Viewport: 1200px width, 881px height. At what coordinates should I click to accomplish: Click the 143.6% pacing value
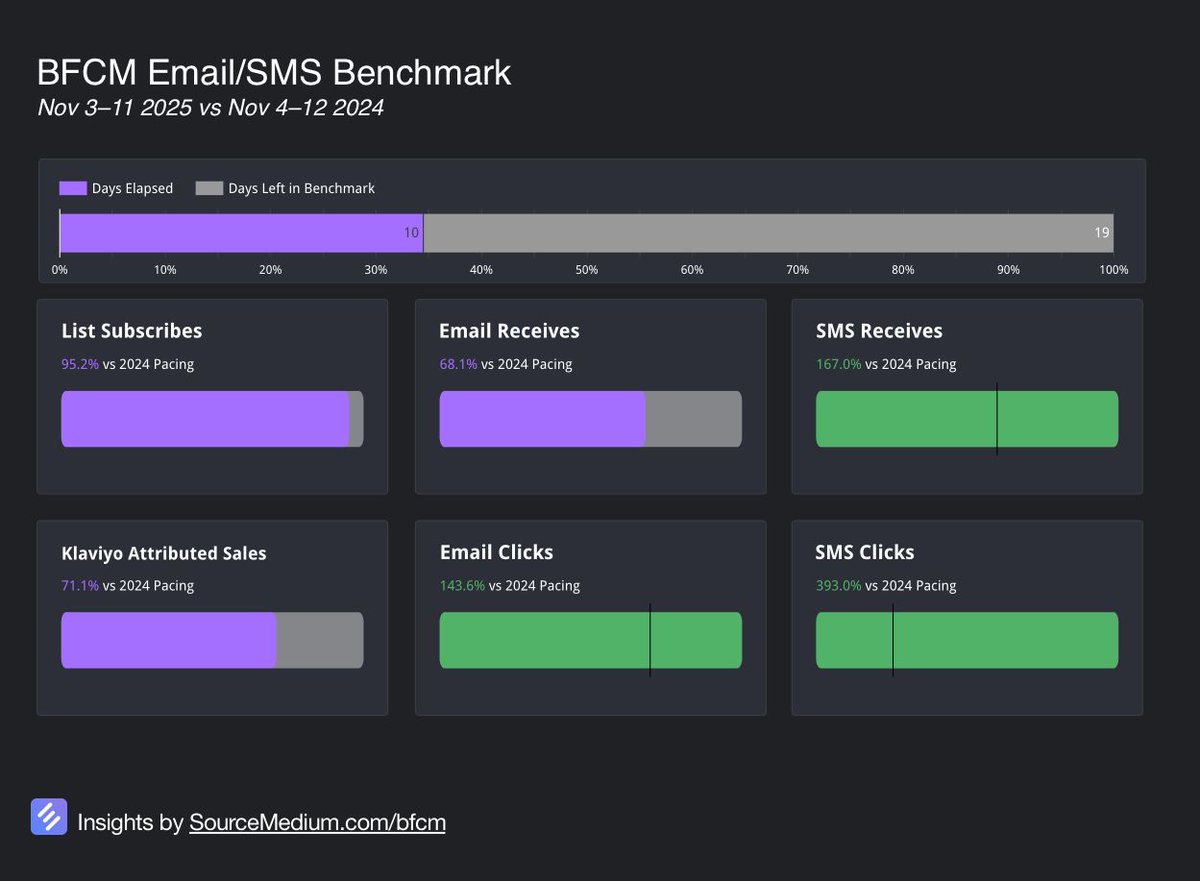click(x=462, y=586)
